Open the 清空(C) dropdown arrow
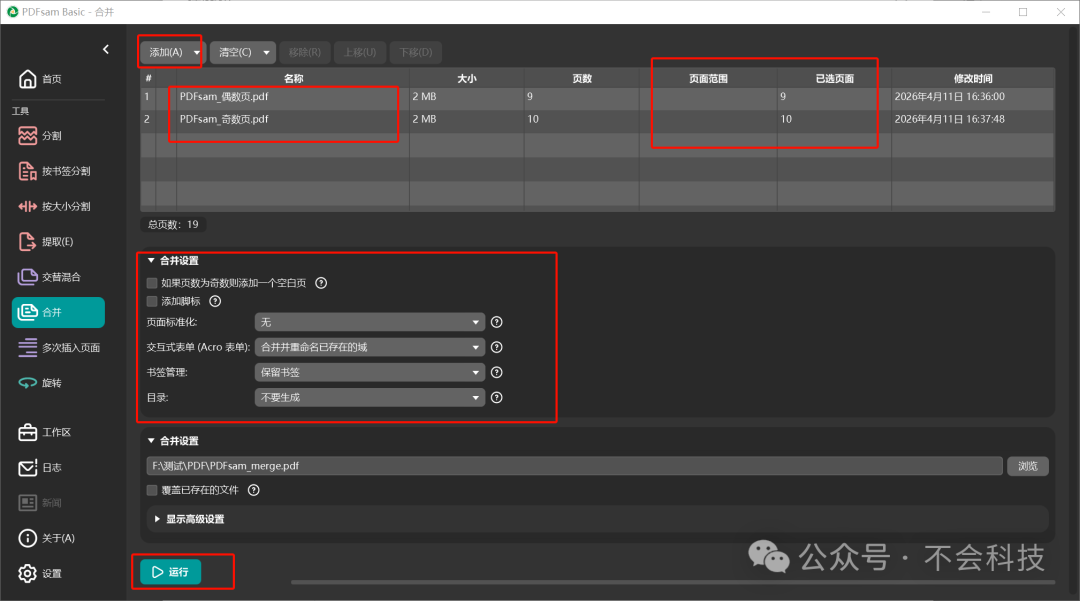This screenshot has height=601, width=1080. pyautogui.click(x=267, y=52)
